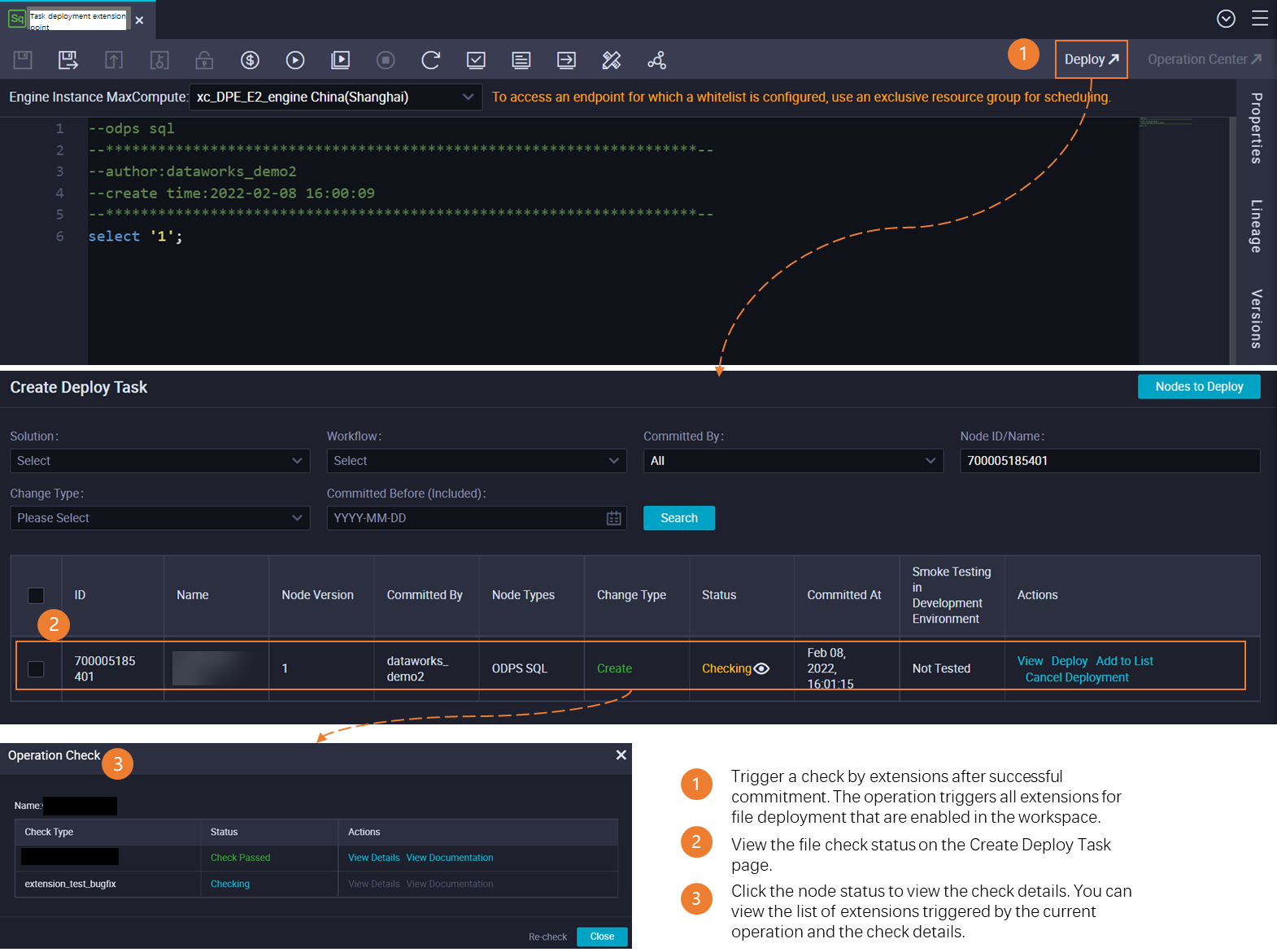Click the Search button
The height and width of the screenshot is (952, 1277).
[x=679, y=518]
